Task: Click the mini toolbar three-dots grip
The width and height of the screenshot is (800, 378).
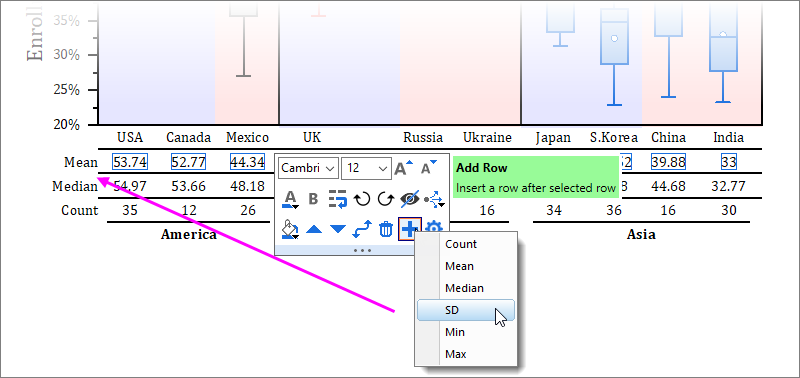Action: 362,250
